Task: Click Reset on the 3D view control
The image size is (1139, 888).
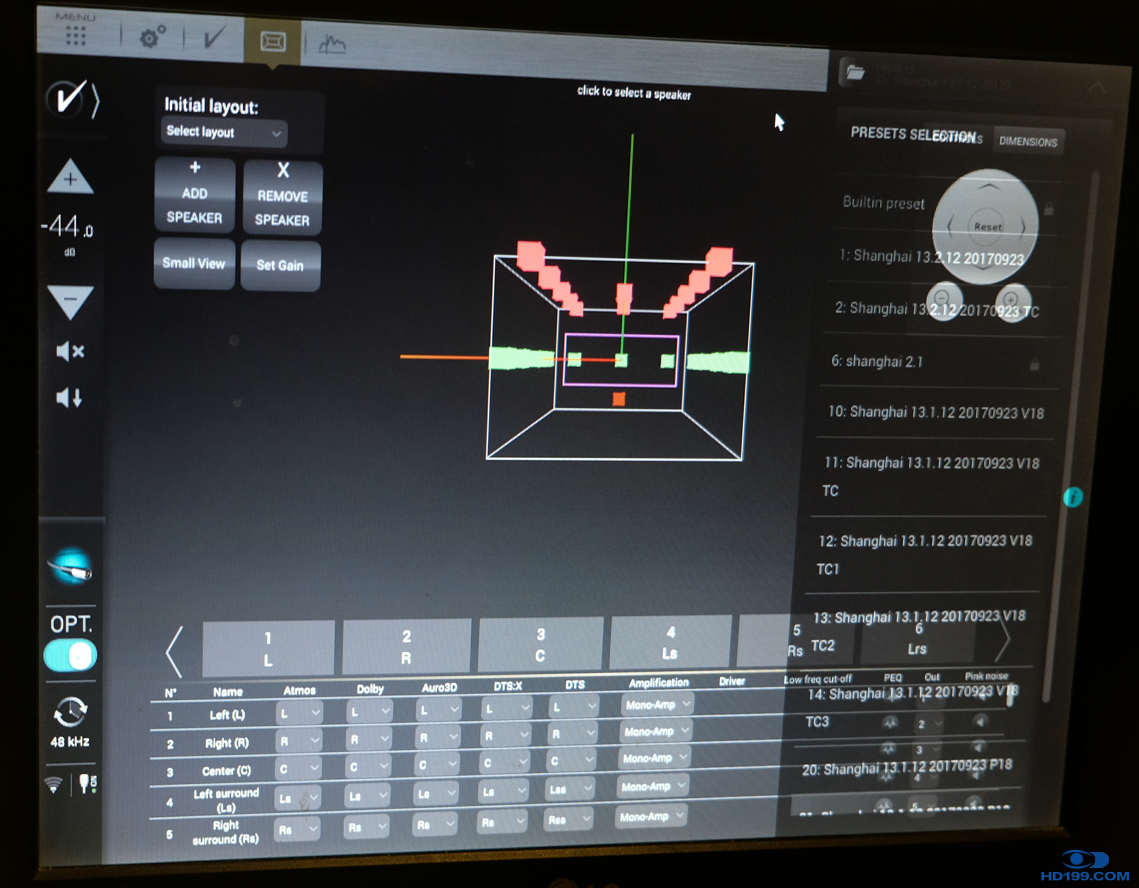Action: click(x=988, y=226)
